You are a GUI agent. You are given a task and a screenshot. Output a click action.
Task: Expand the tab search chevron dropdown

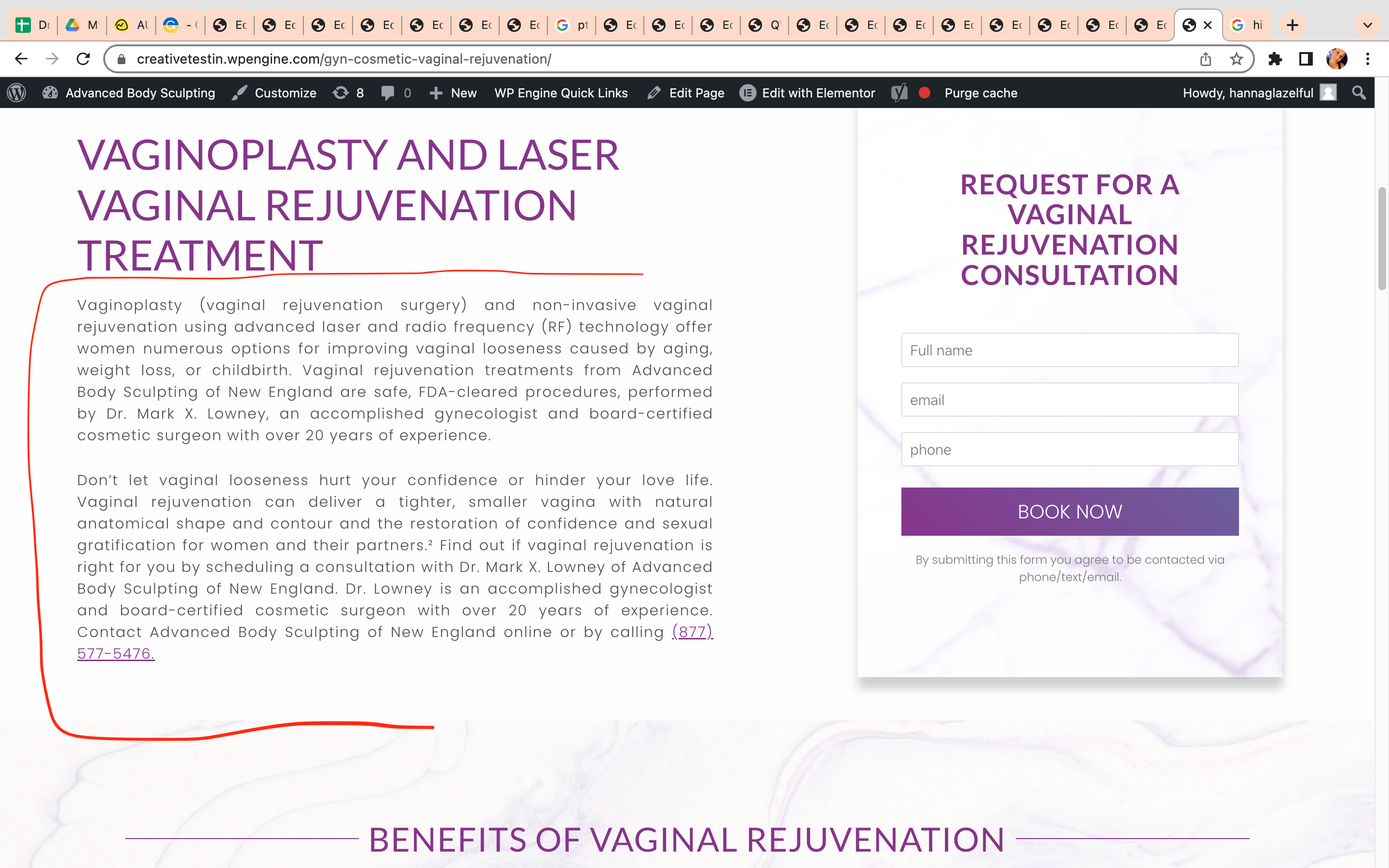point(1368,25)
